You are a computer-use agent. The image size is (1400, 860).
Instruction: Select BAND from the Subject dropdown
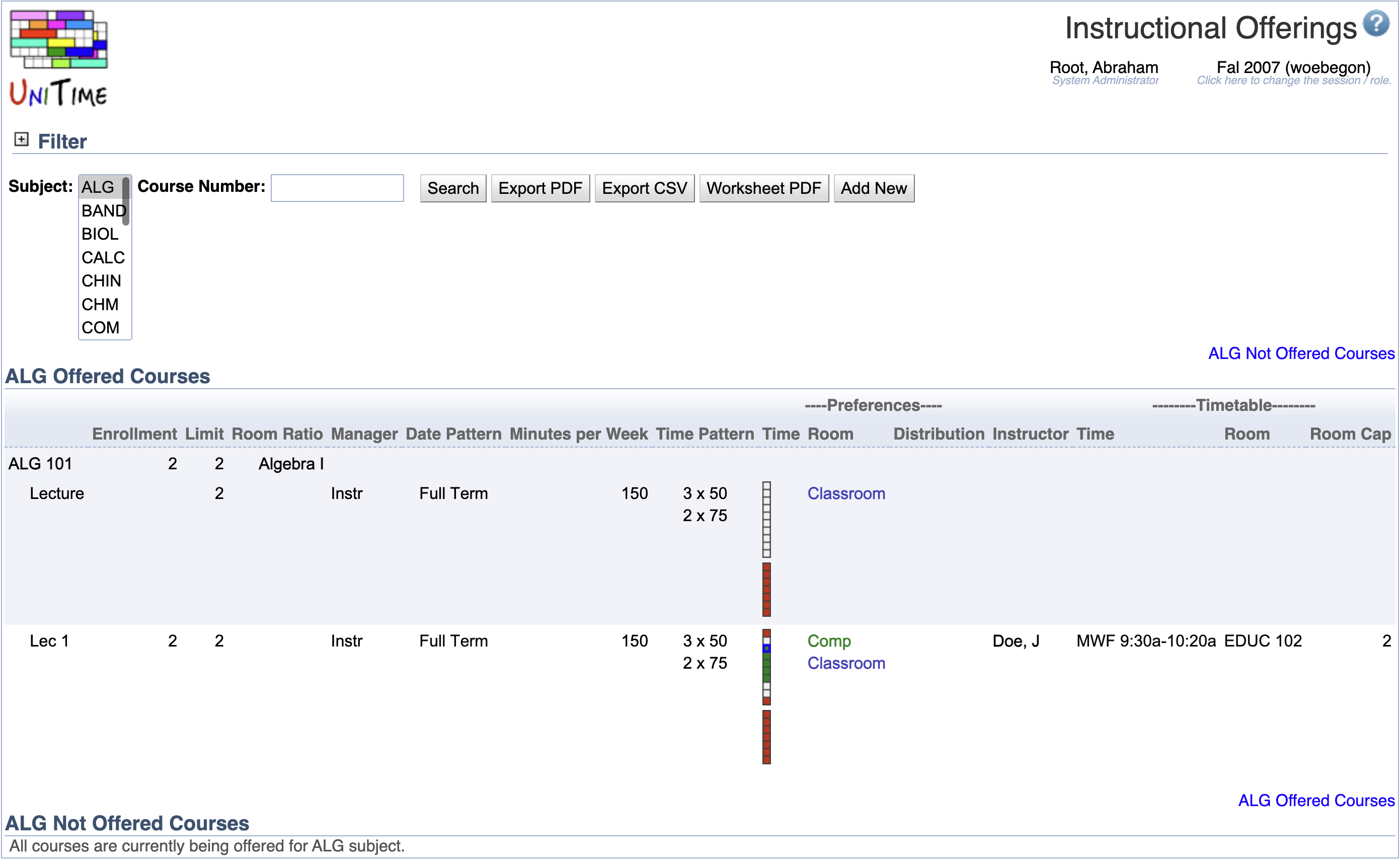point(100,211)
